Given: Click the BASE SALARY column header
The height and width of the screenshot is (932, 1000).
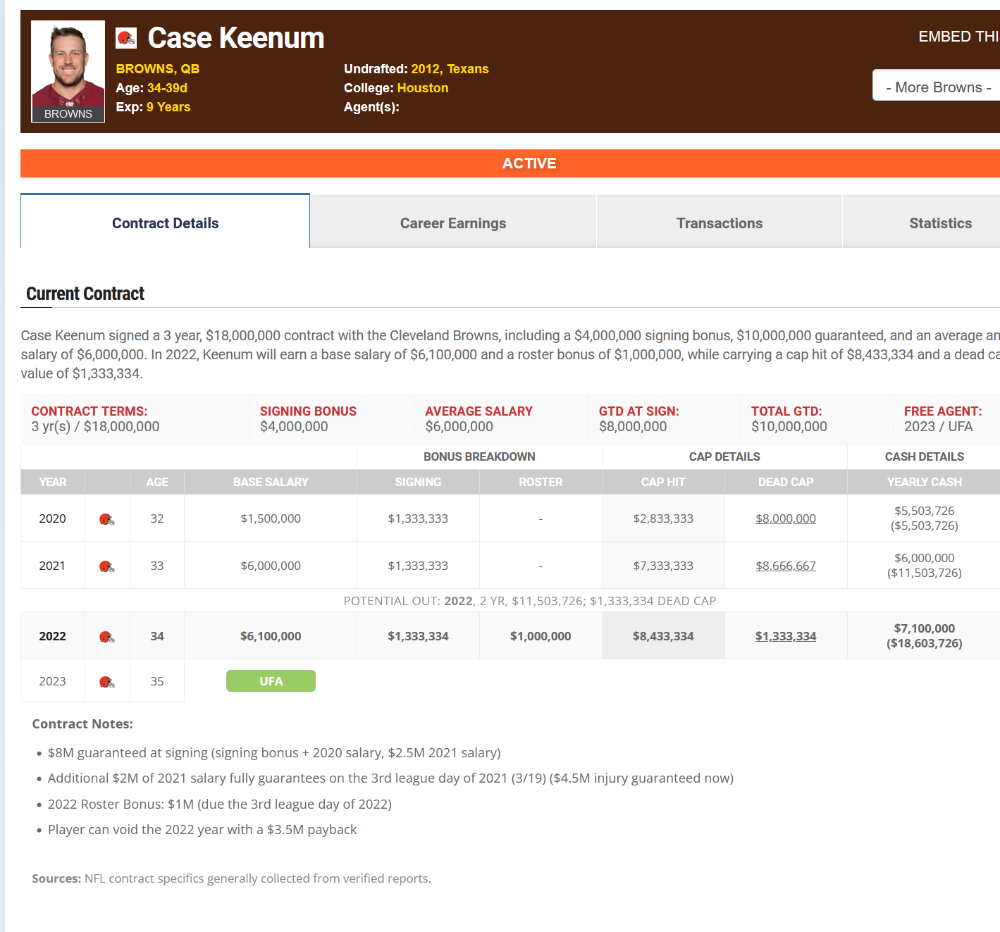Looking at the screenshot, I should pyautogui.click(x=270, y=482).
